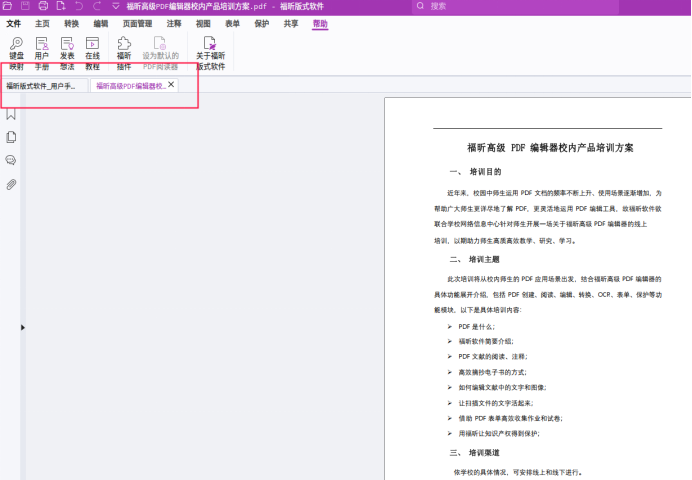Switch to 福昕版式软件_用户手册 document tab
The image size is (692, 480).
click(x=45, y=86)
